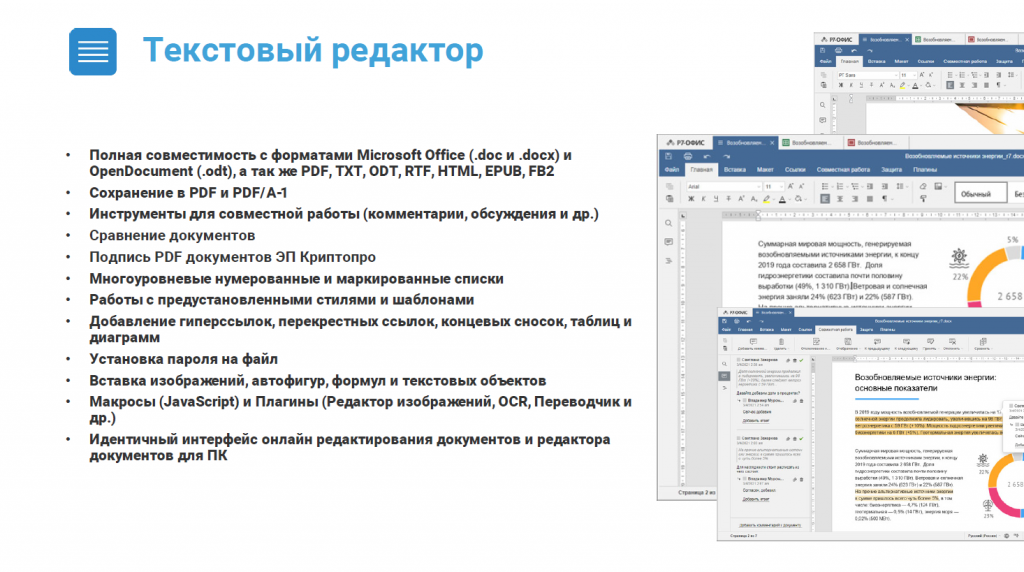This screenshot has width=1024, height=572.
Task: Click Save icon in top PT Sans window
Action: [x=822, y=50]
